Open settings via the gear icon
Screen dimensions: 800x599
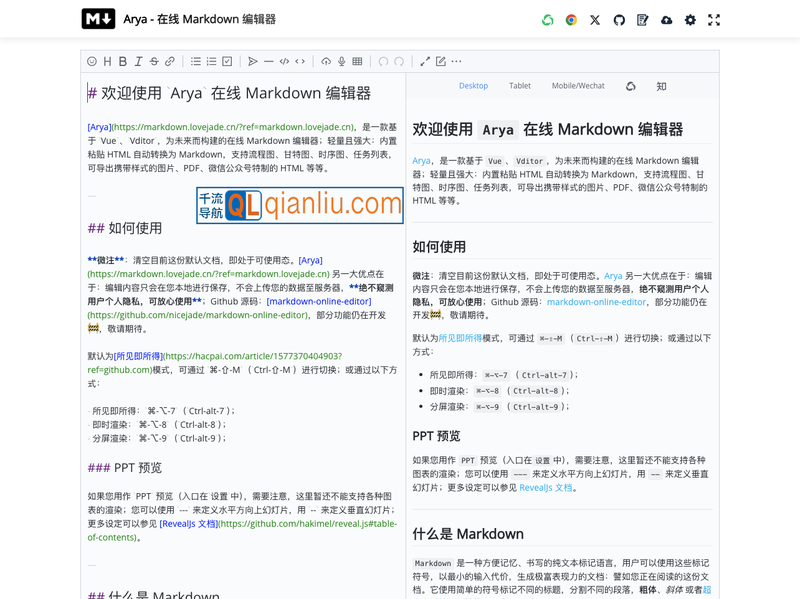tap(690, 20)
